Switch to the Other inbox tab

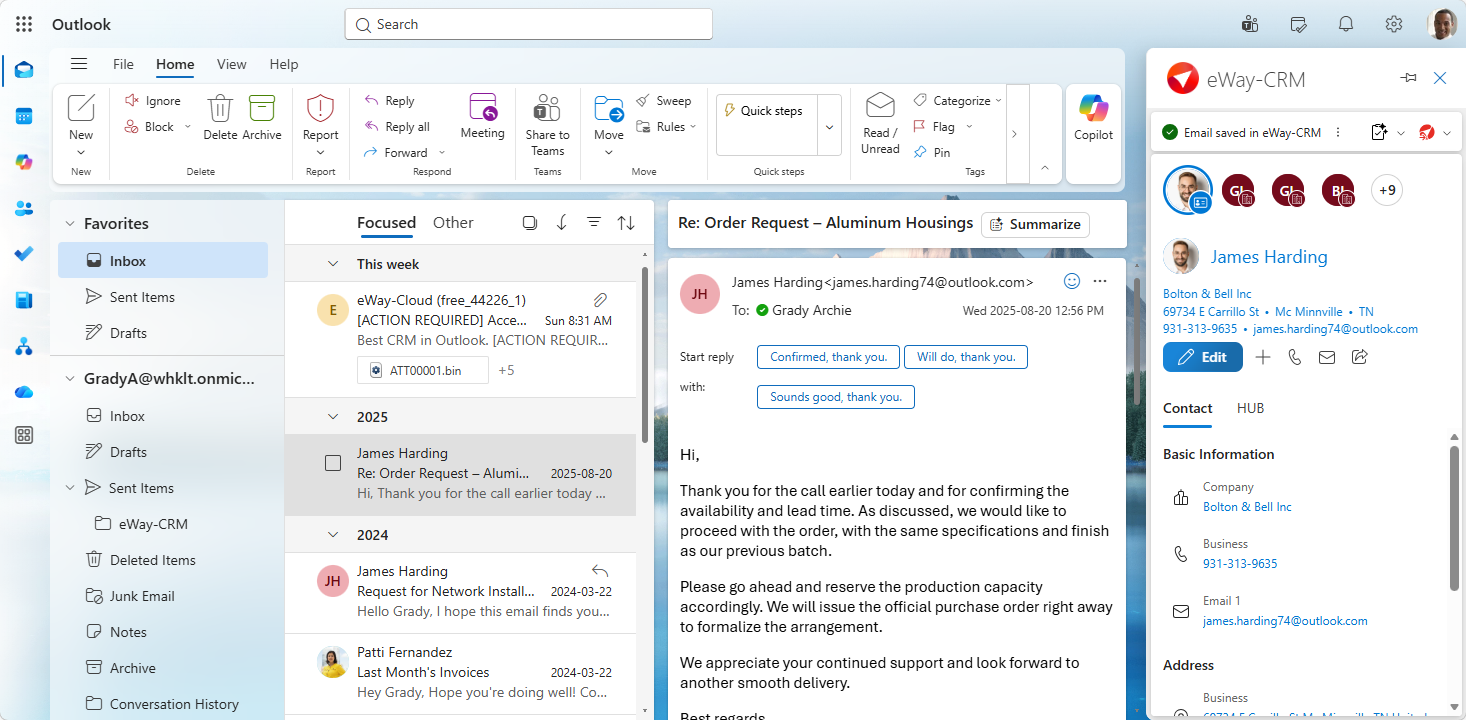453,223
